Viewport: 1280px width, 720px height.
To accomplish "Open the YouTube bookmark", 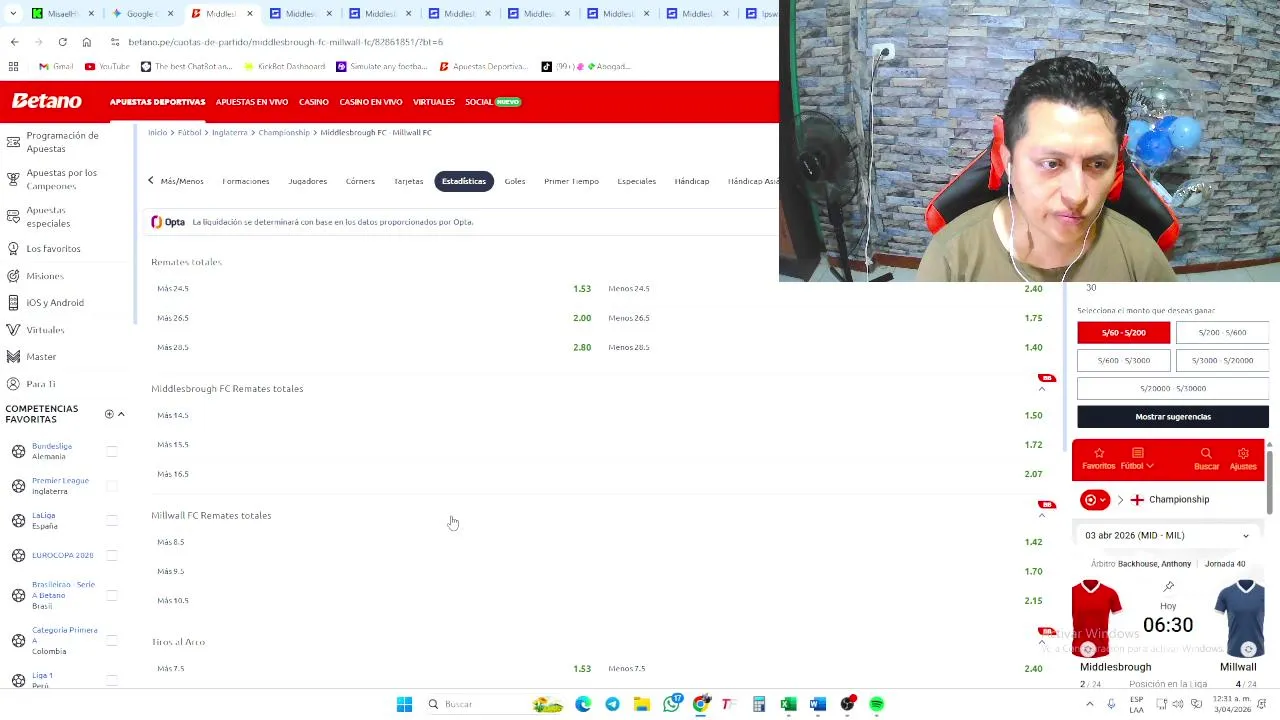I will coord(107,66).
